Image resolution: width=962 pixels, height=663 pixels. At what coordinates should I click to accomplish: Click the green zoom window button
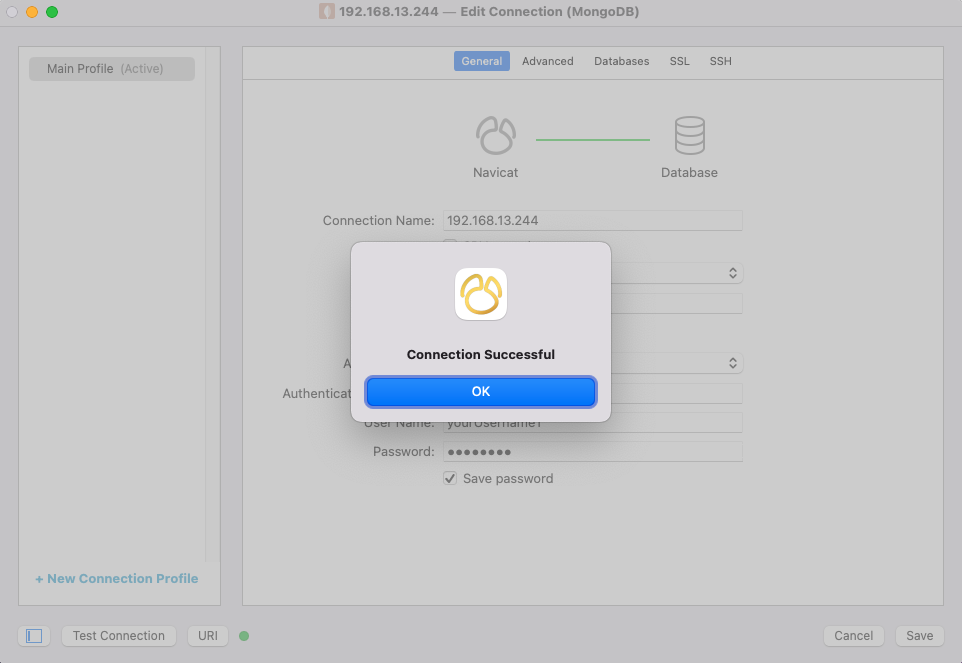tap(52, 12)
